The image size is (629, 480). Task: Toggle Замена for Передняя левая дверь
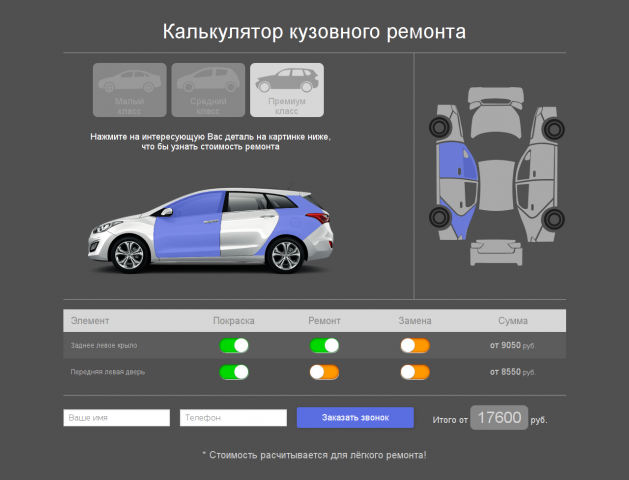tap(415, 372)
